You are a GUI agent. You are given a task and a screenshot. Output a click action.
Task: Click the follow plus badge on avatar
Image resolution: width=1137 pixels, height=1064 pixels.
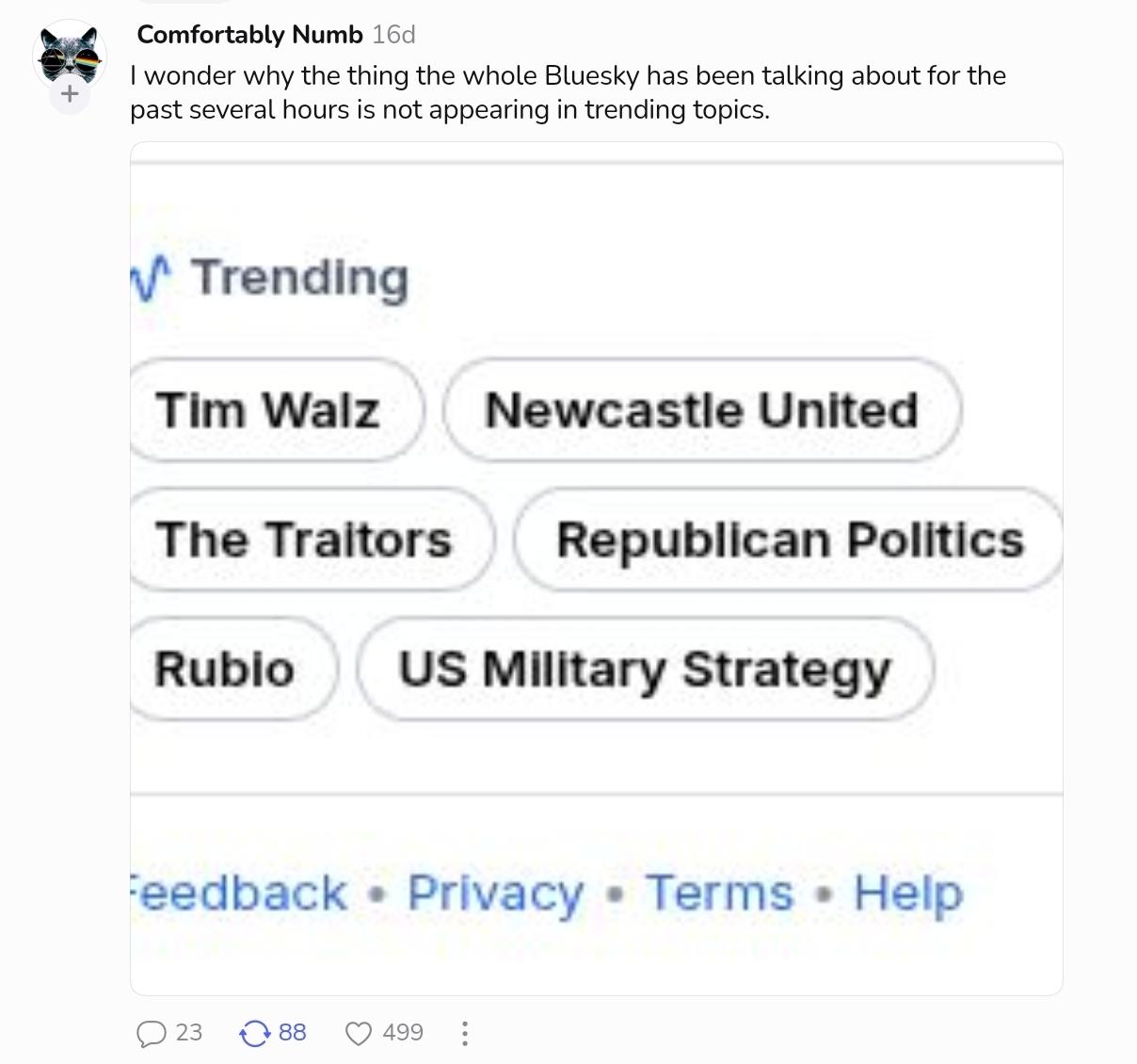[x=70, y=94]
